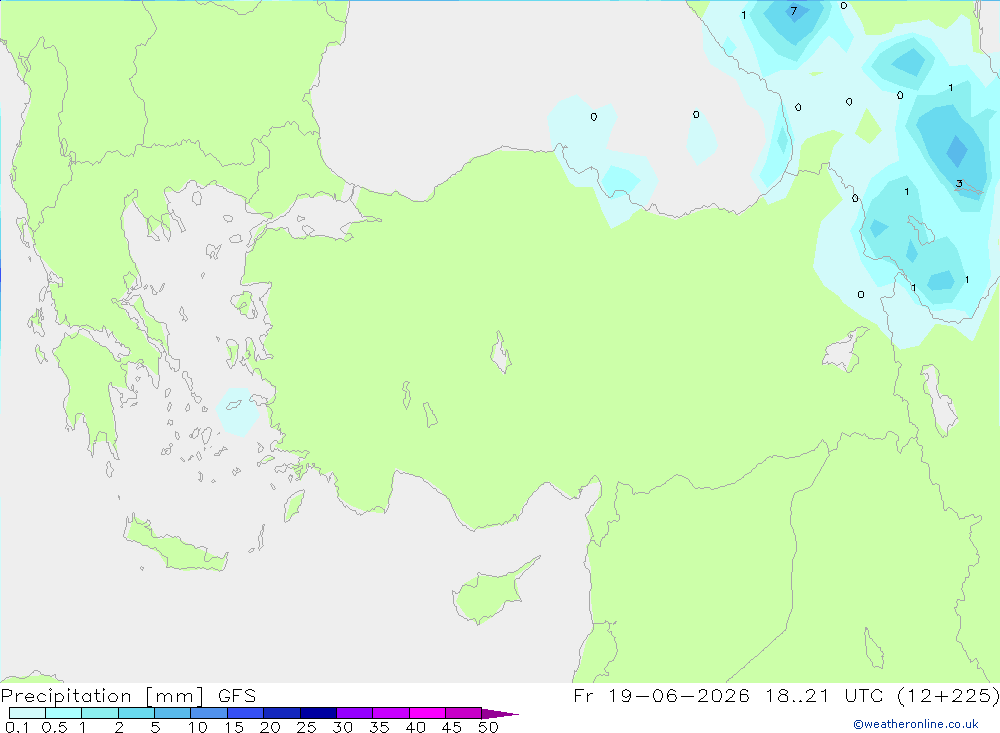Click the 'UTC' label
The image size is (1000, 733).
(864, 695)
